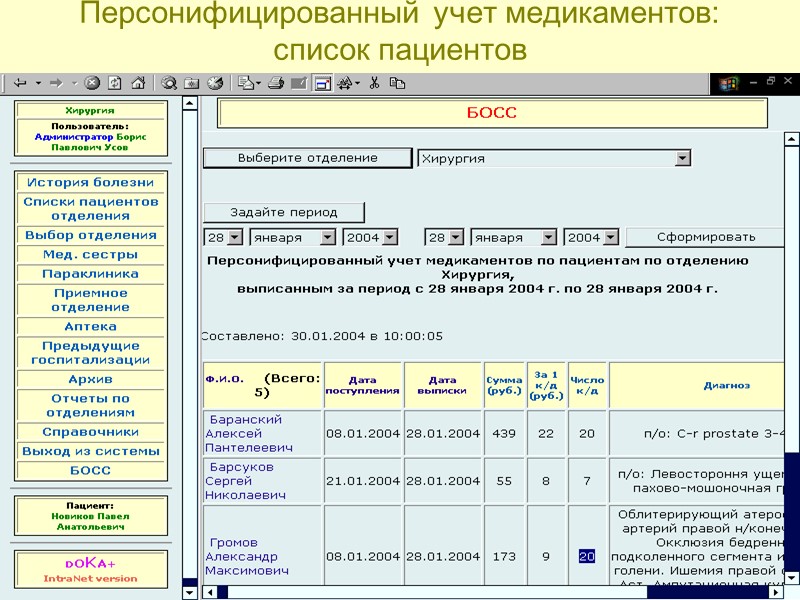Click the sidebar frame scroll-up arrow
800x600 pixels.
[x=190, y=103]
